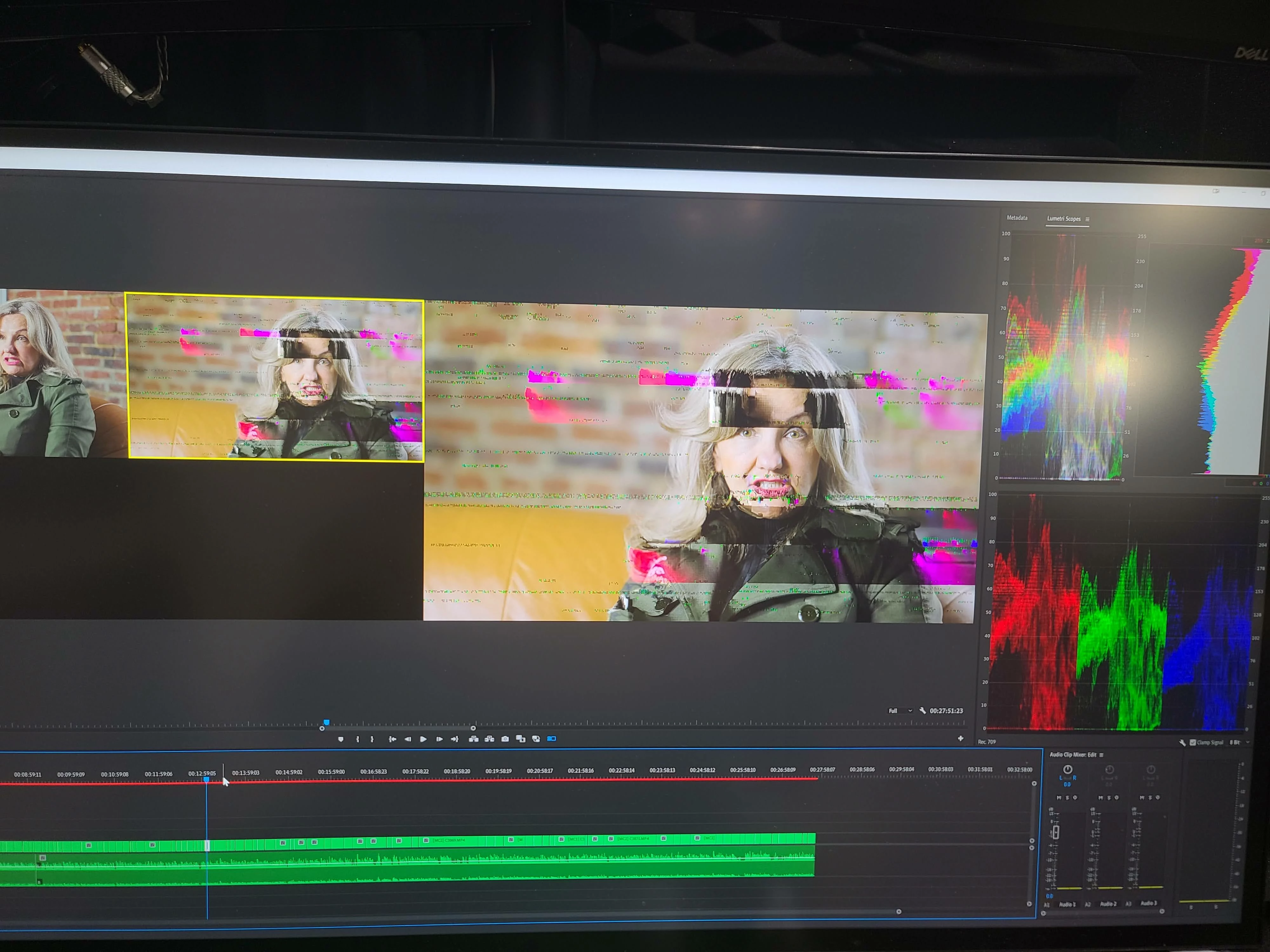
Task: Open the Audio Clip Mixer panel menu
Action: click(1102, 755)
